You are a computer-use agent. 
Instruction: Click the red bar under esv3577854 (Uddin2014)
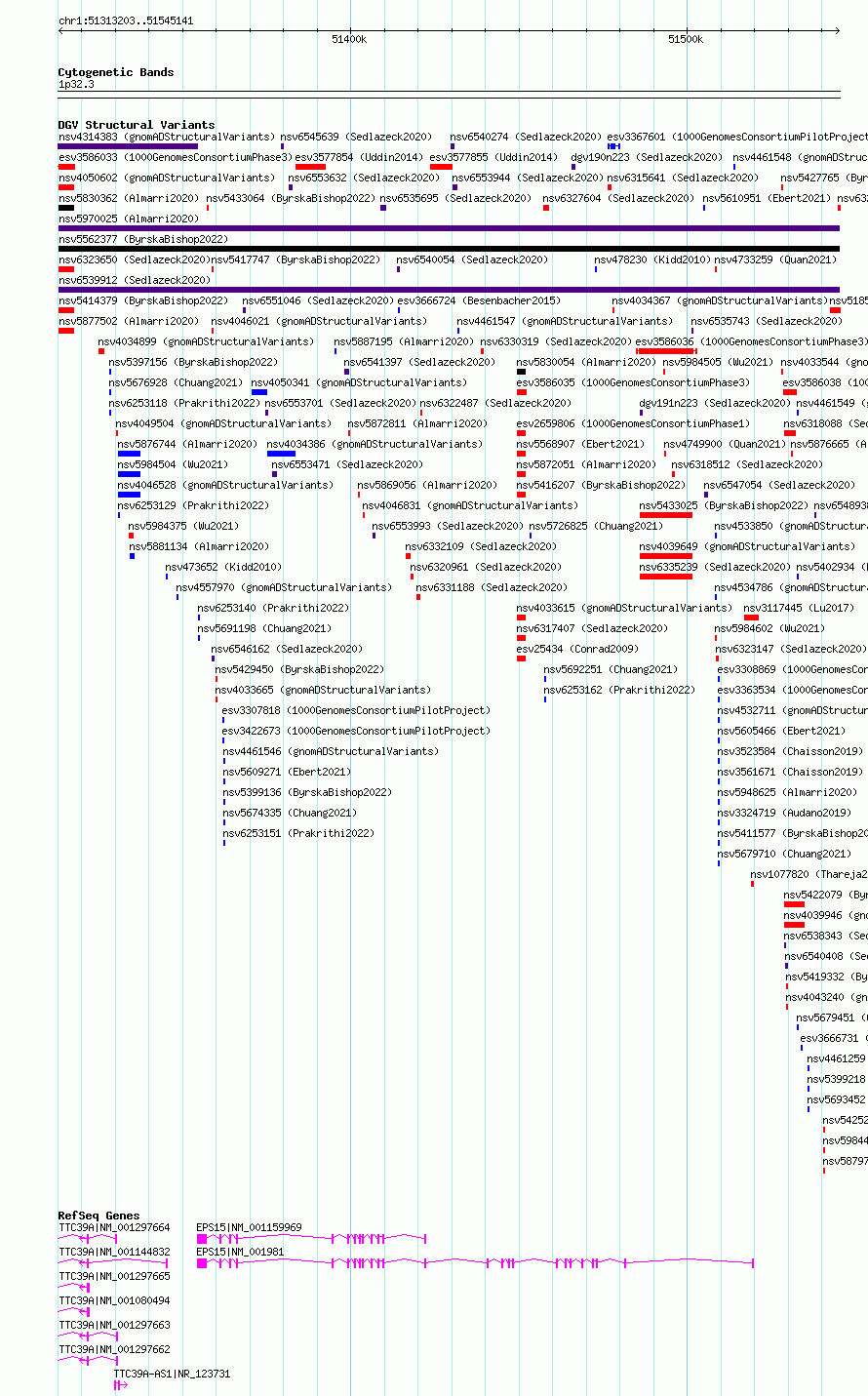pyautogui.click(x=310, y=167)
